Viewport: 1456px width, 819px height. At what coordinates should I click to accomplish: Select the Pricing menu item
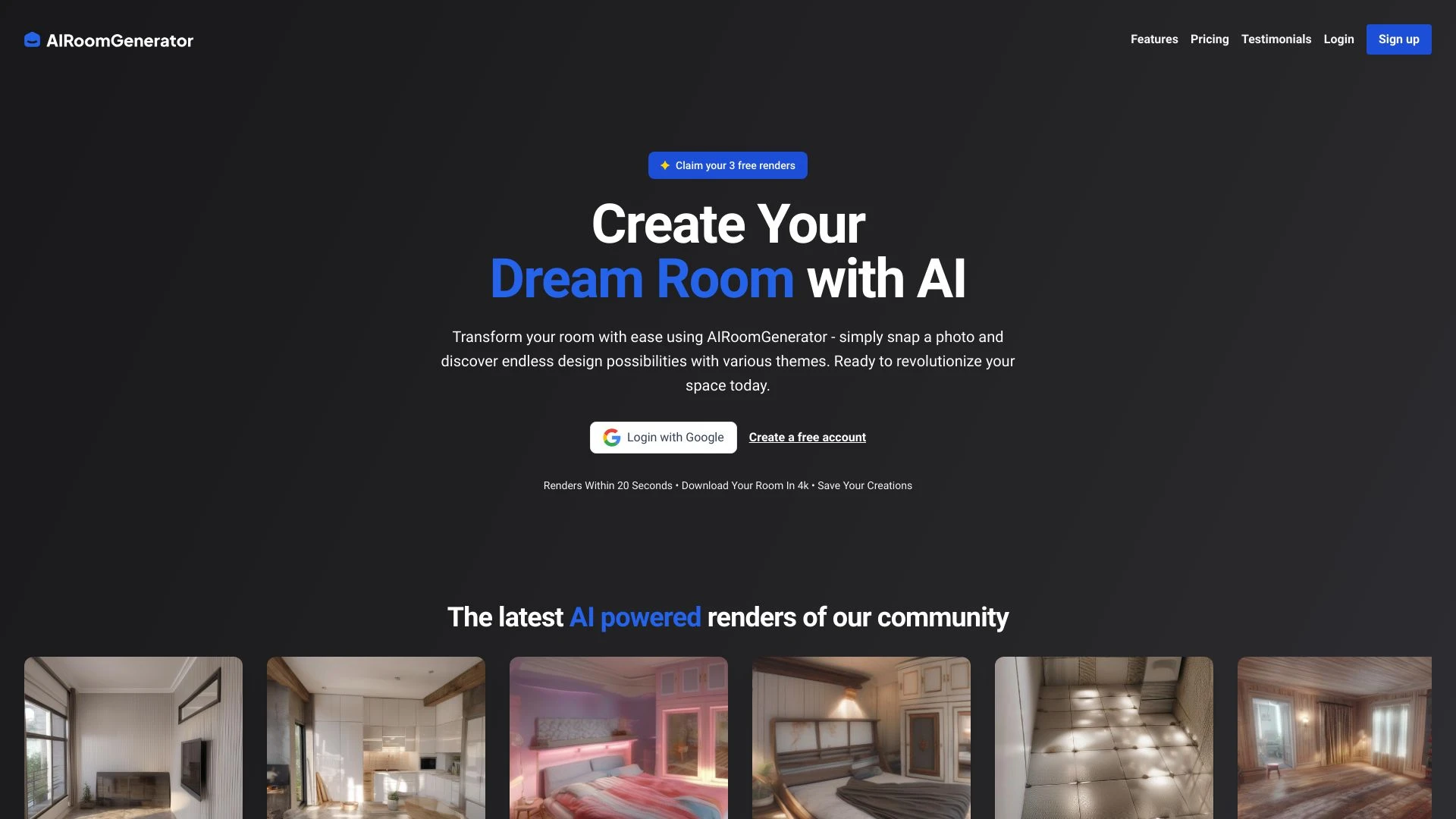pyautogui.click(x=1209, y=39)
